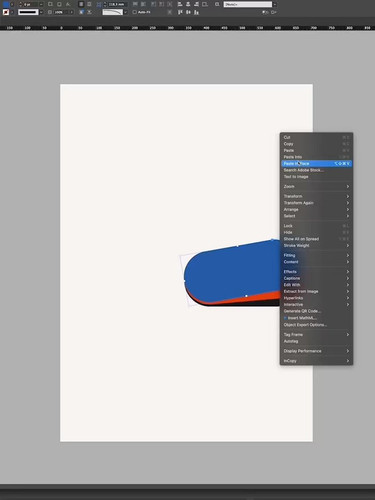Click the horizontal ruler
Screen dimensions: 375x500
coord(187,28)
